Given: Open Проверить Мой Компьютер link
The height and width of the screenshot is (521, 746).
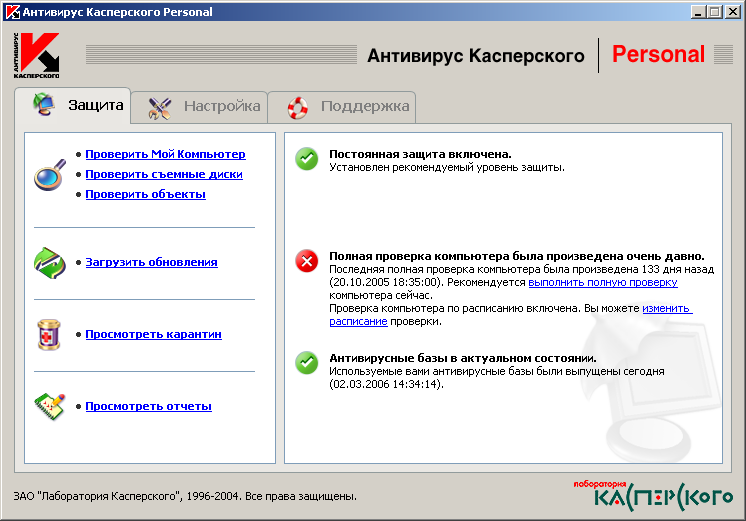Looking at the screenshot, I should (166, 154).
